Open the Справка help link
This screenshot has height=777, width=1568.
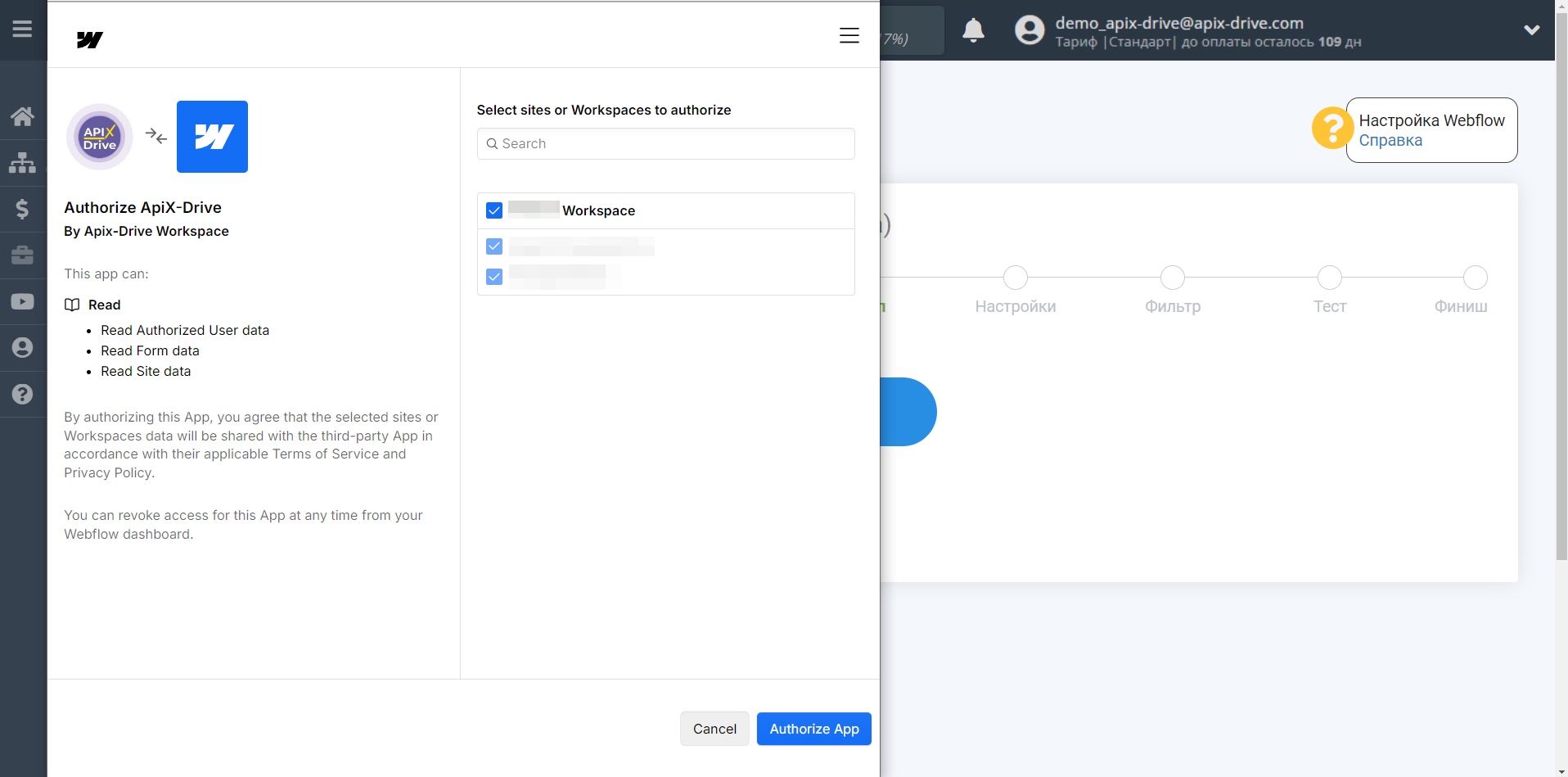pos(1390,140)
